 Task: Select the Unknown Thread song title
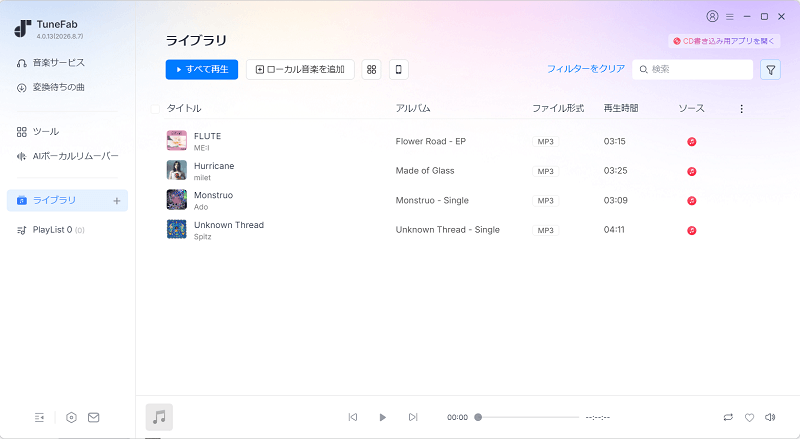click(229, 225)
